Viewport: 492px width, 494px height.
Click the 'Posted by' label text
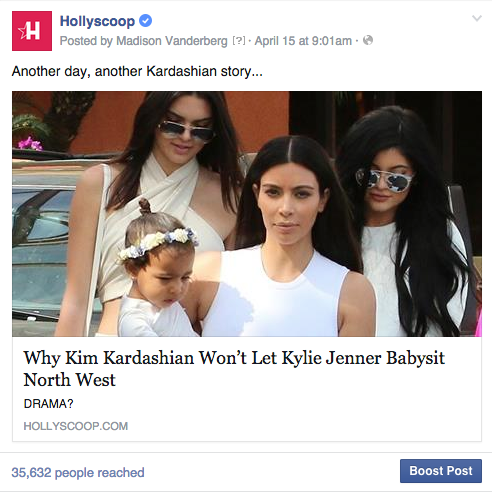[x=86, y=41]
